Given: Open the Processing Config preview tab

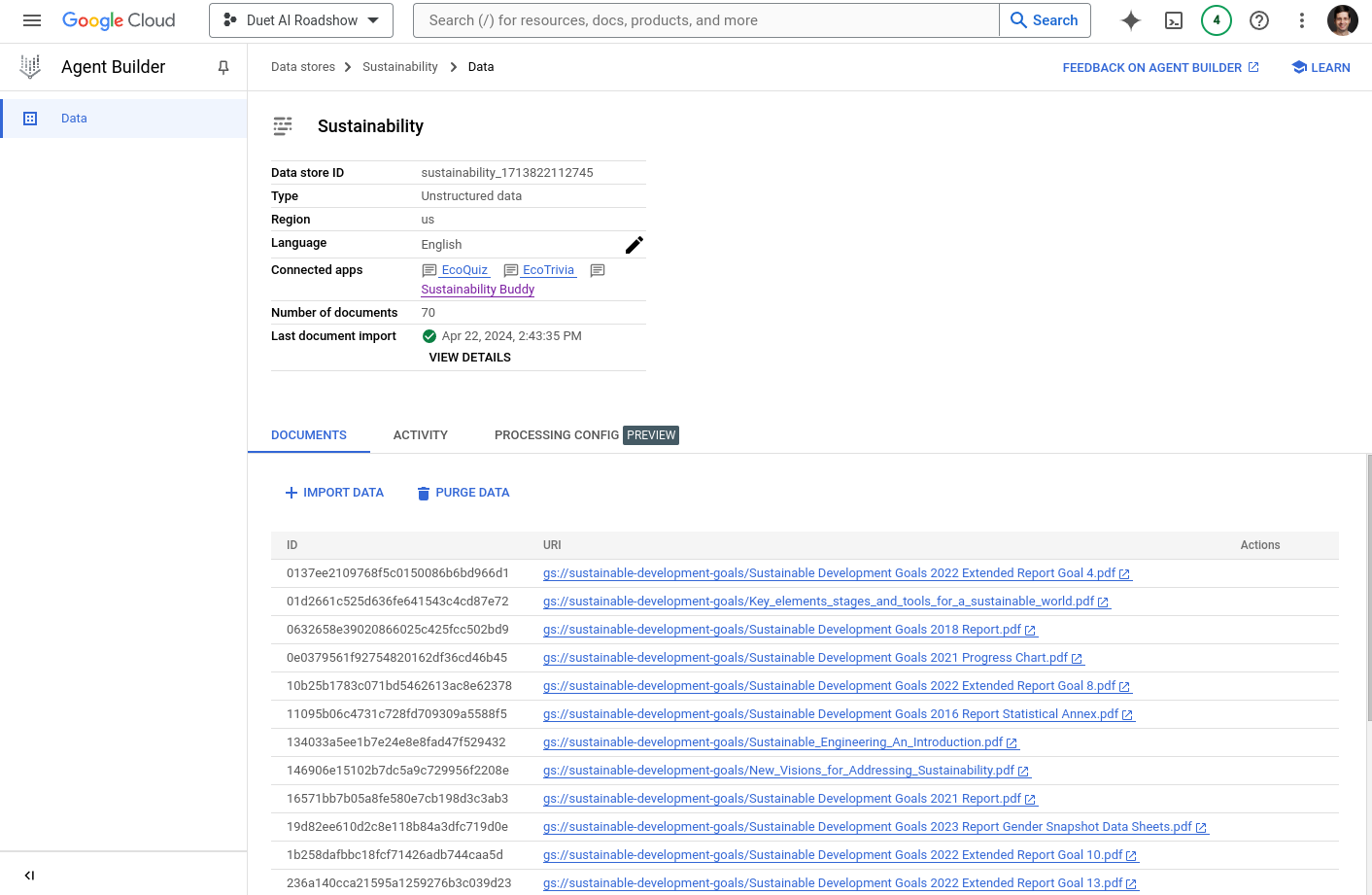Looking at the screenshot, I should (586, 435).
